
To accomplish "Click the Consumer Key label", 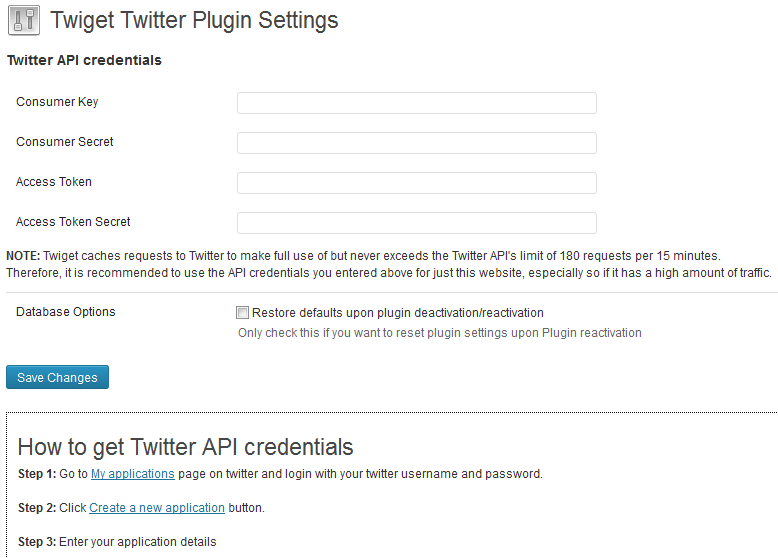I will [x=57, y=102].
